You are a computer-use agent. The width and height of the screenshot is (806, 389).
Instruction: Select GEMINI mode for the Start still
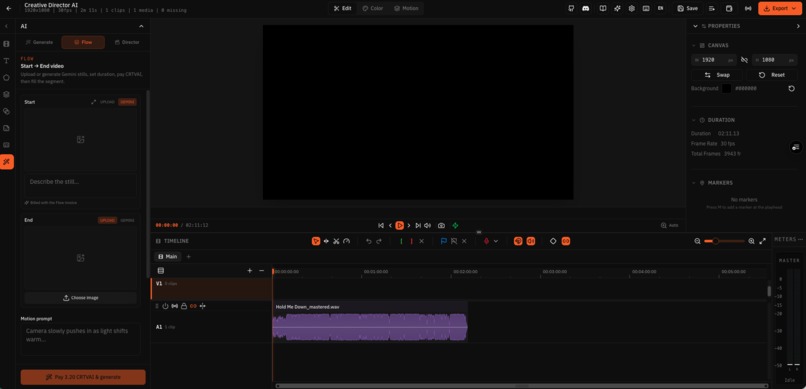[x=127, y=102]
